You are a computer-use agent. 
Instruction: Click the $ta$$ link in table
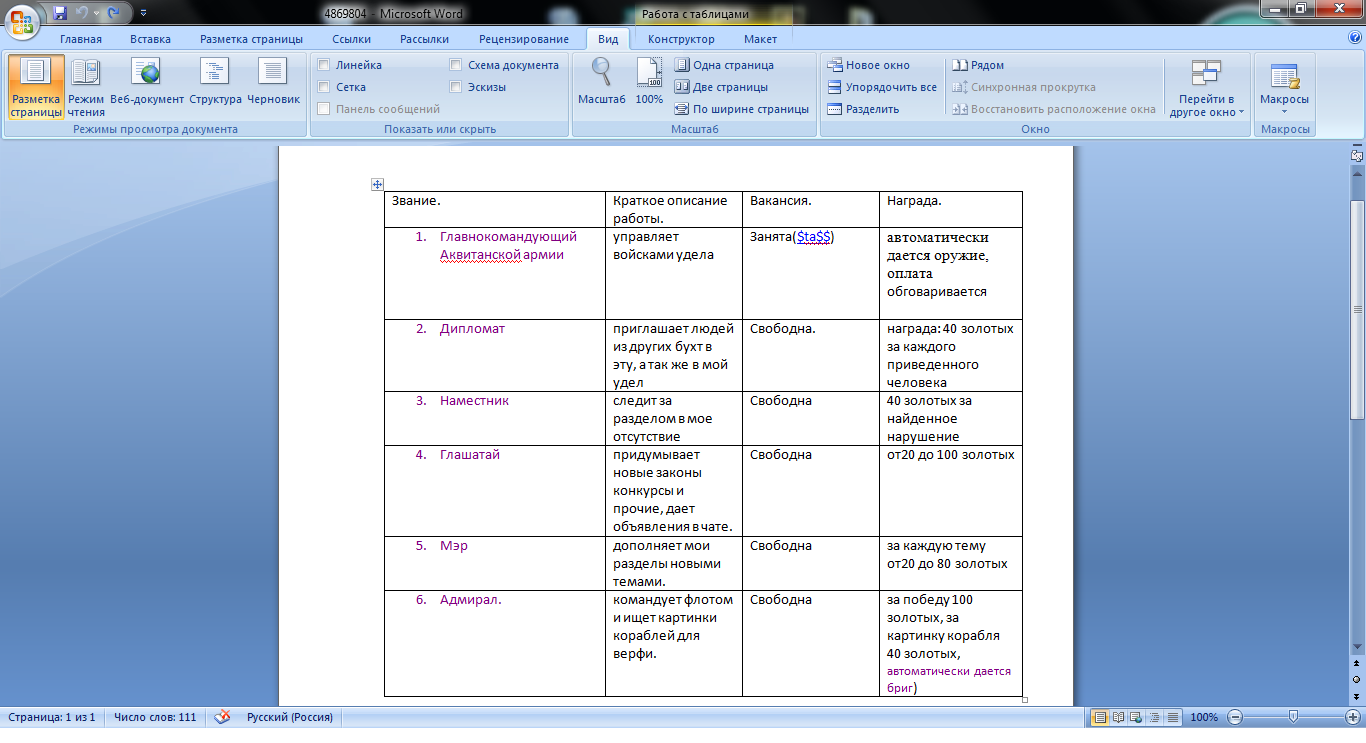[x=814, y=237]
